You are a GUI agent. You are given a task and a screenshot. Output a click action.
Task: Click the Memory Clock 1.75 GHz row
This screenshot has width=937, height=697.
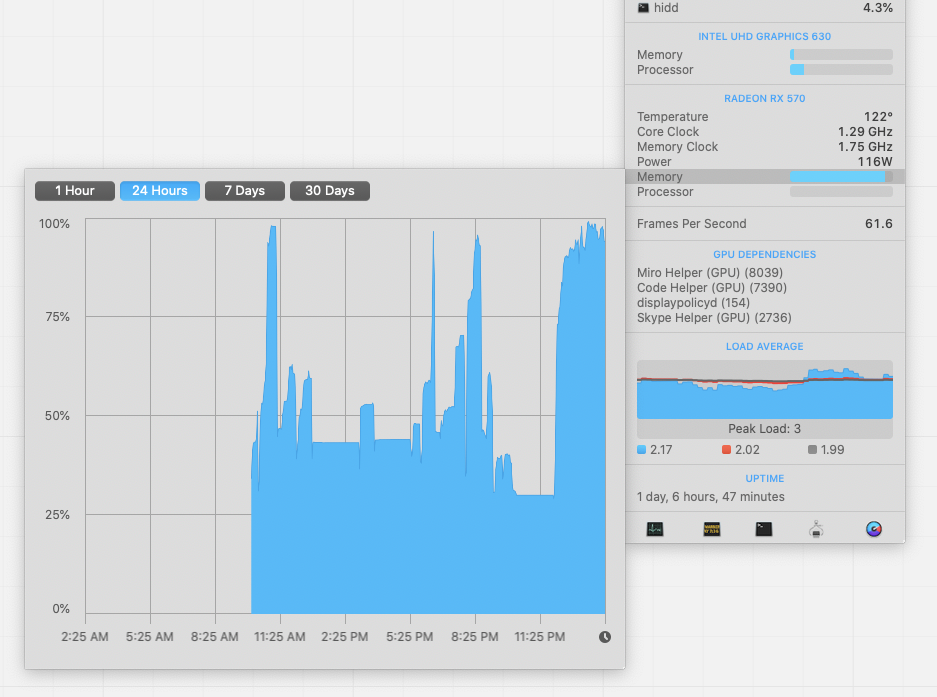[x=765, y=146]
